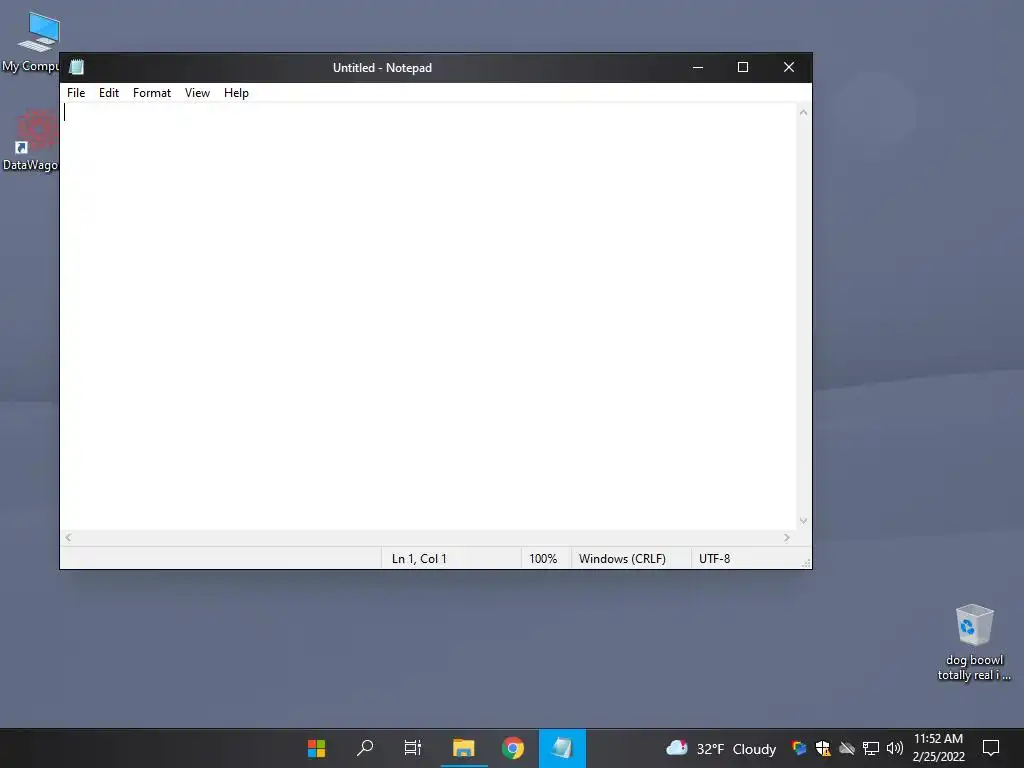Click the crossed-out cloud tray icon
The width and height of the screenshot is (1024, 768).
tap(847, 748)
